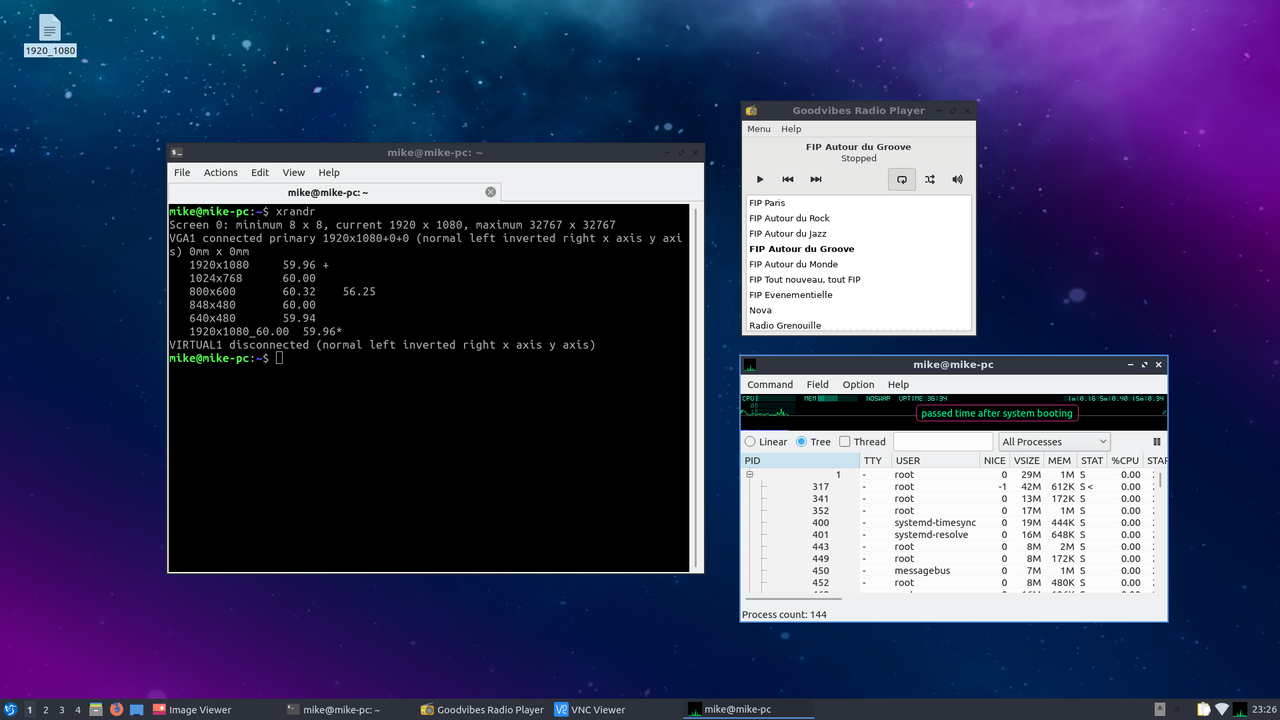
Task: Switch to VNC Viewer in taskbar
Action: pos(590,710)
